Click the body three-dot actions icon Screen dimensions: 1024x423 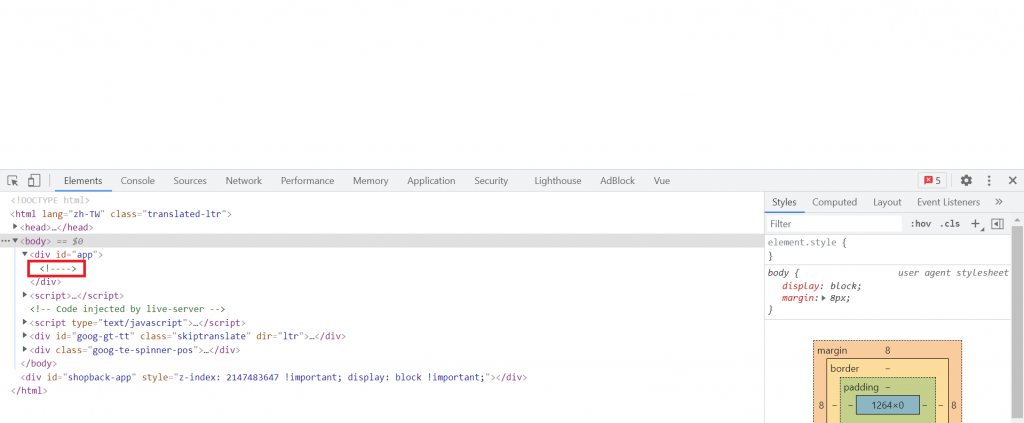pos(5,241)
